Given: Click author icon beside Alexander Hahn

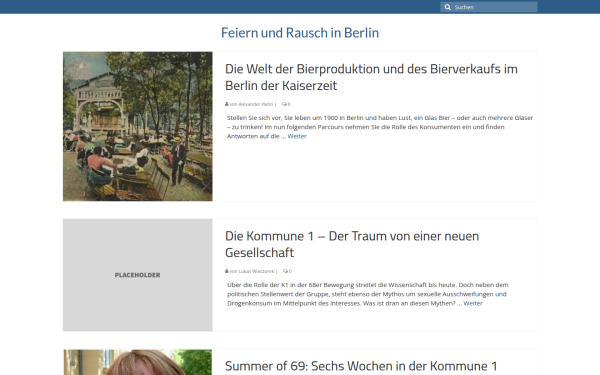Looking at the screenshot, I should pos(227,104).
